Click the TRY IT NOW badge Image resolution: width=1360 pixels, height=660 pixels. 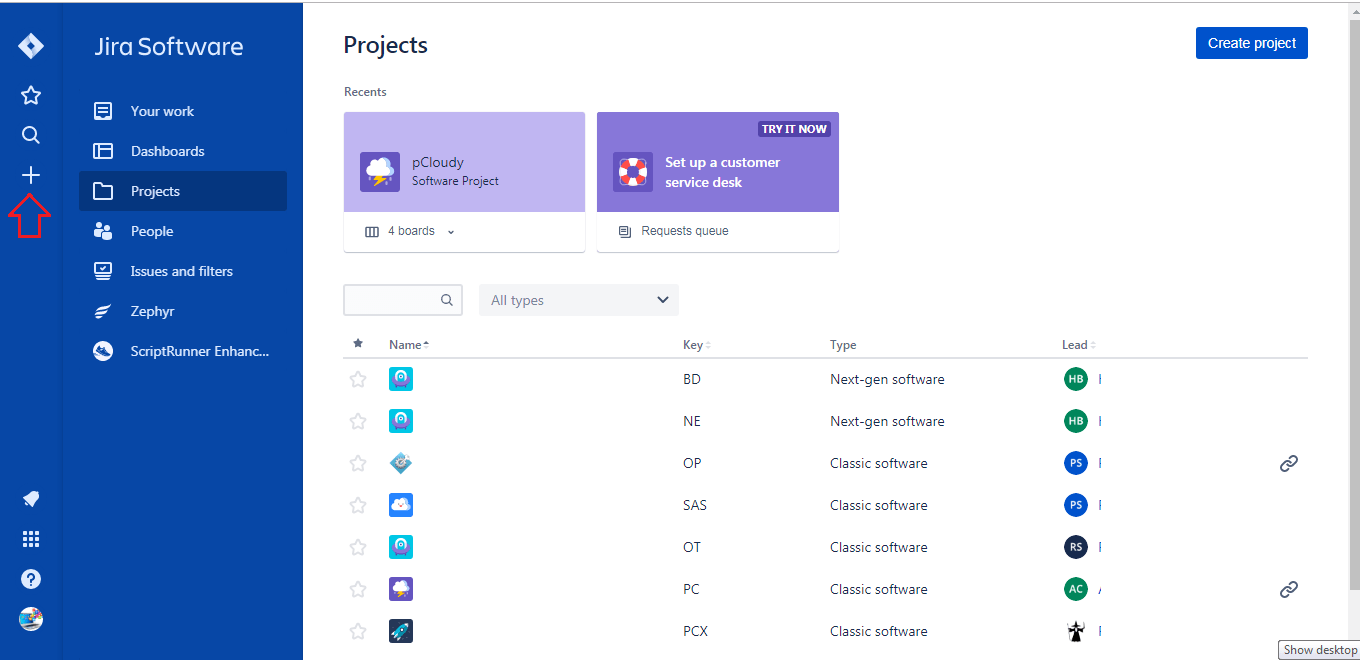tap(794, 129)
